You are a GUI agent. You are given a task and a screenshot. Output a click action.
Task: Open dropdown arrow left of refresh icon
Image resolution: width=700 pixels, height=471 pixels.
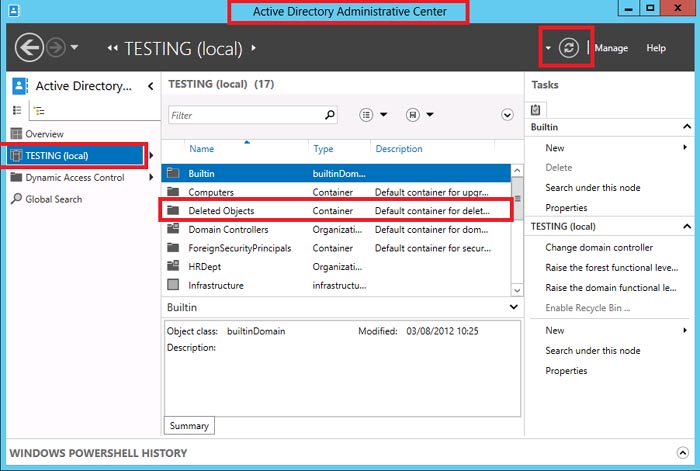tap(548, 48)
